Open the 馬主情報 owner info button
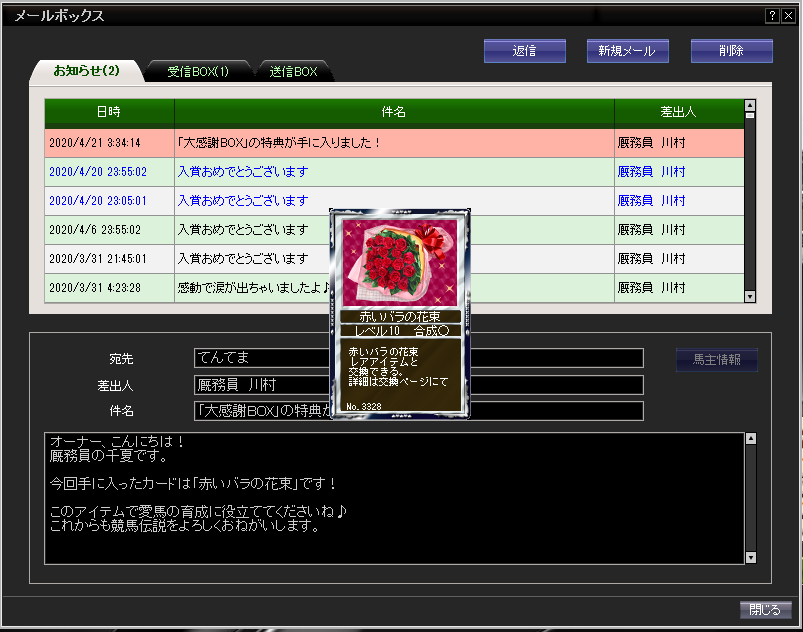 pos(717,360)
